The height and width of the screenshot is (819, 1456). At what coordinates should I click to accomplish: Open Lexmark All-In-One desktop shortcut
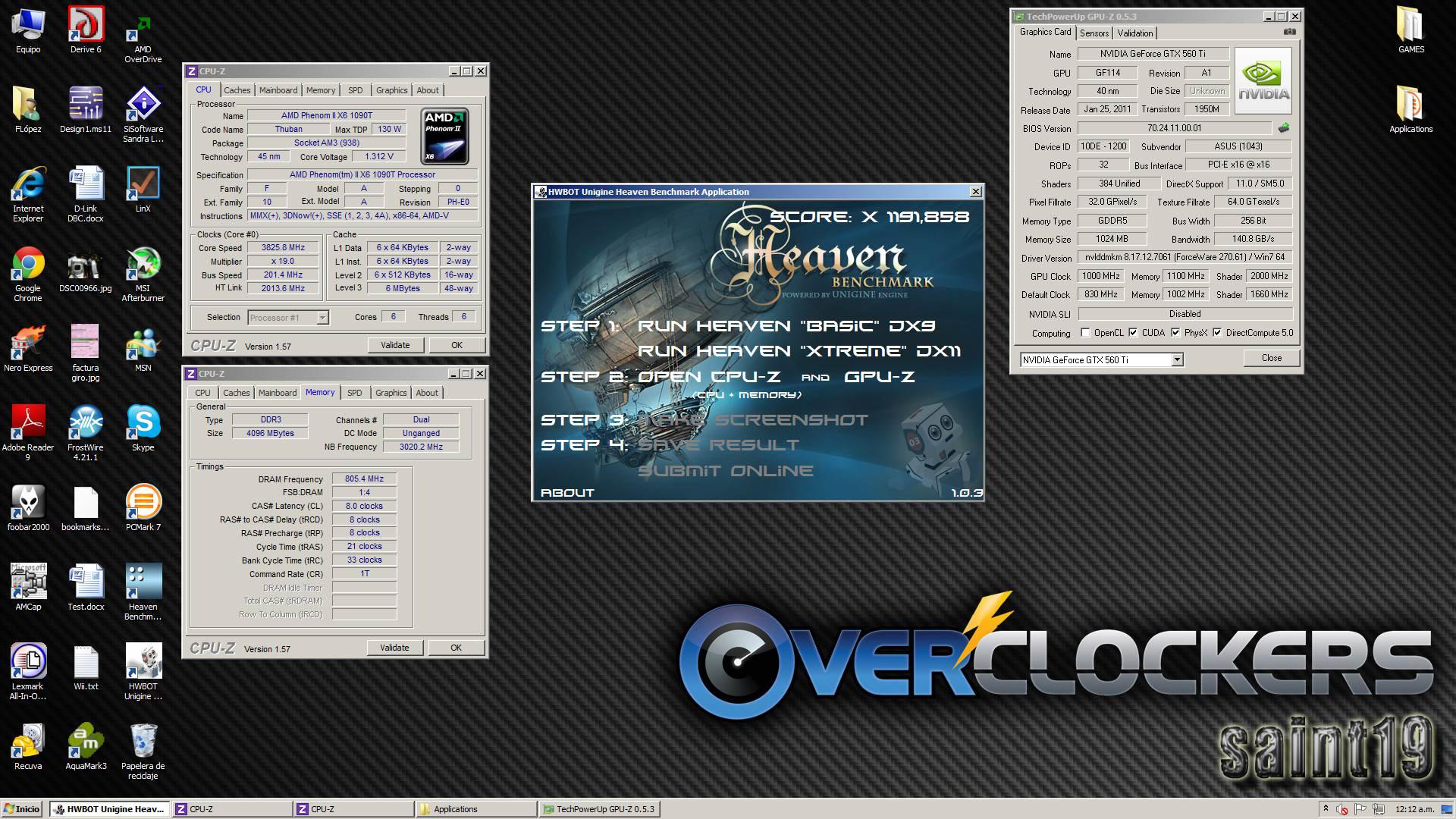click(x=28, y=673)
